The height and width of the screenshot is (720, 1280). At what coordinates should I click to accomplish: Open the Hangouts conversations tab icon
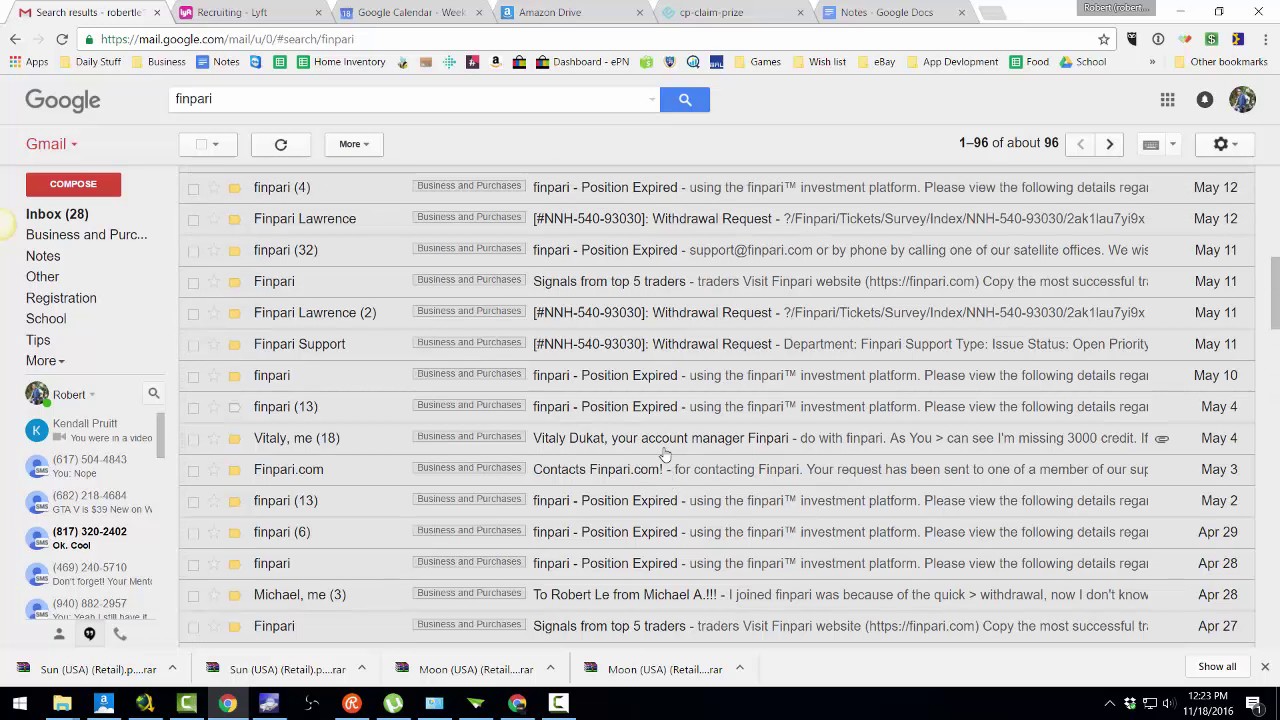point(89,634)
